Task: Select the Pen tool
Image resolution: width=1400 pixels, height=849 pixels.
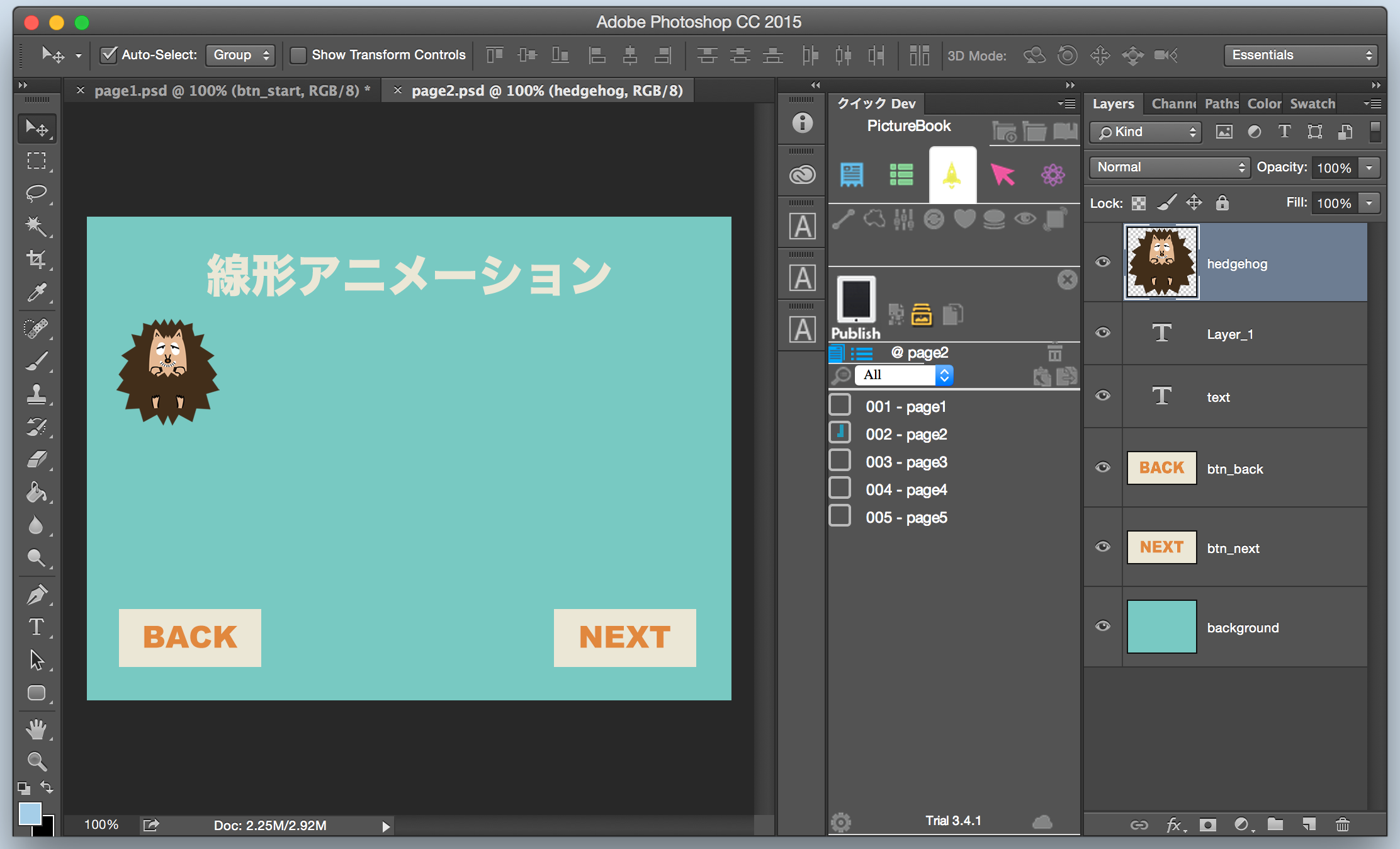Action: click(37, 595)
